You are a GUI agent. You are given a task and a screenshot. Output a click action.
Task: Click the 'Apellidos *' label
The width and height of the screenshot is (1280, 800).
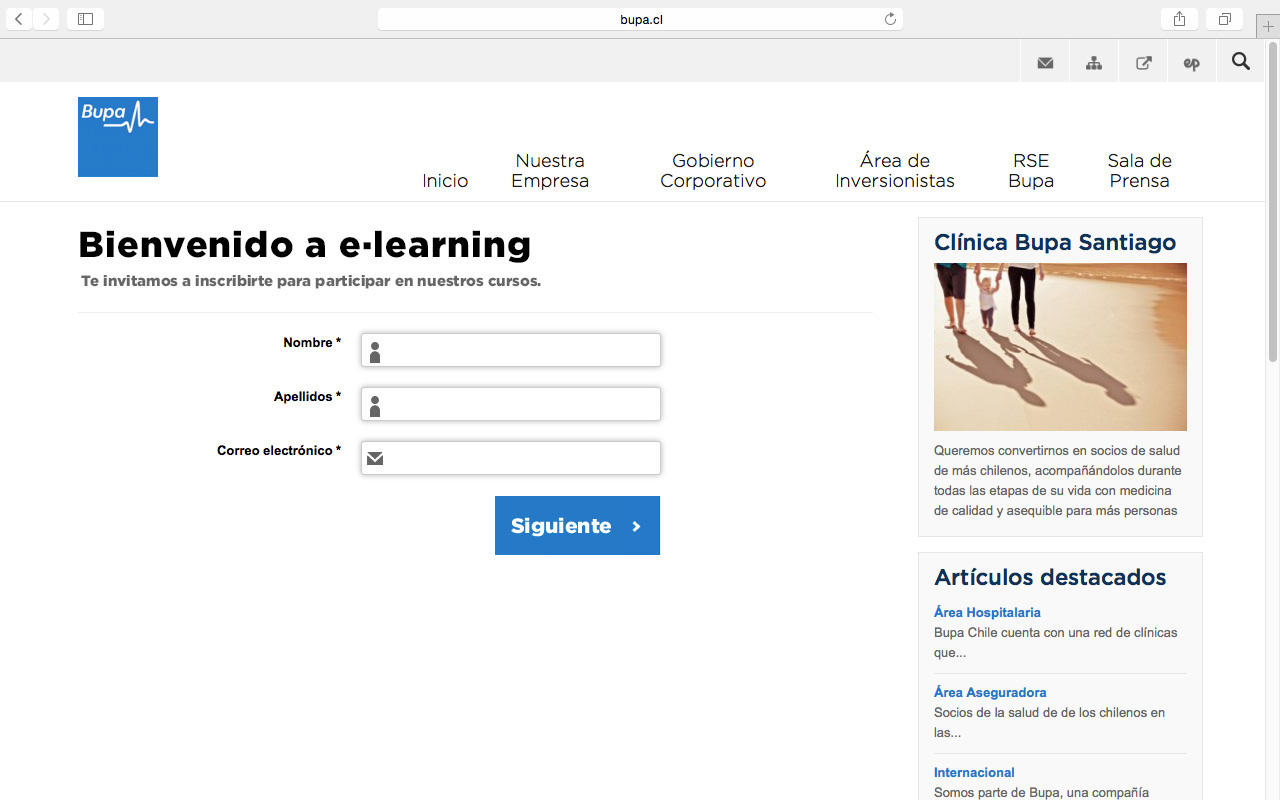click(308, 396)
